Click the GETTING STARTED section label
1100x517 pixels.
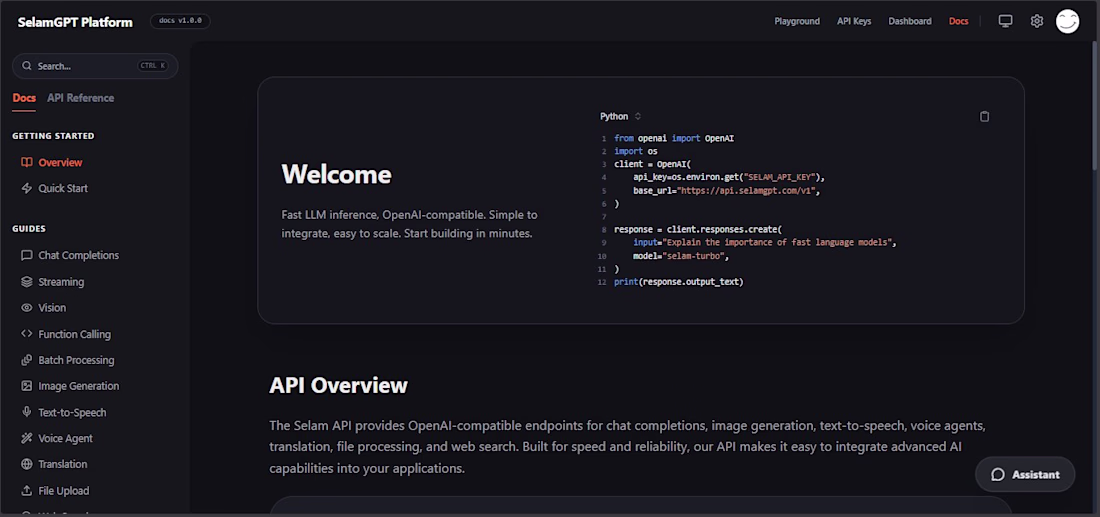coord(53,136)
